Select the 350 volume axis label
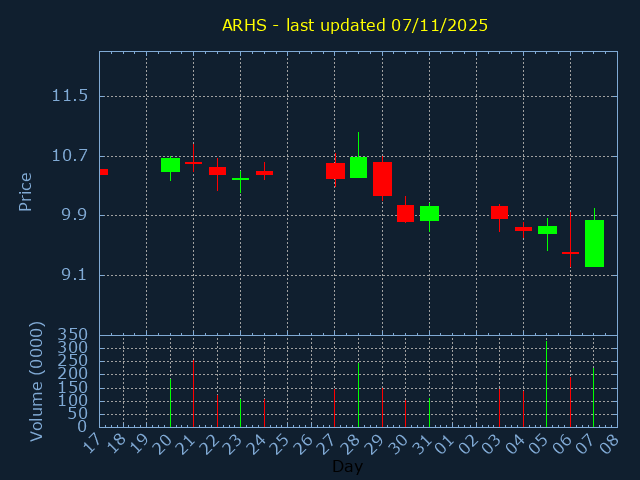The width and height of the screenshot is (640, 480). pyautogui.click(x=72, y=335)
